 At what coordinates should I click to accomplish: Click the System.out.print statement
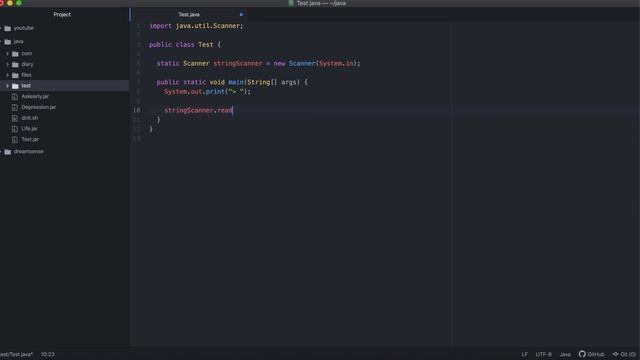click(207, 91)
